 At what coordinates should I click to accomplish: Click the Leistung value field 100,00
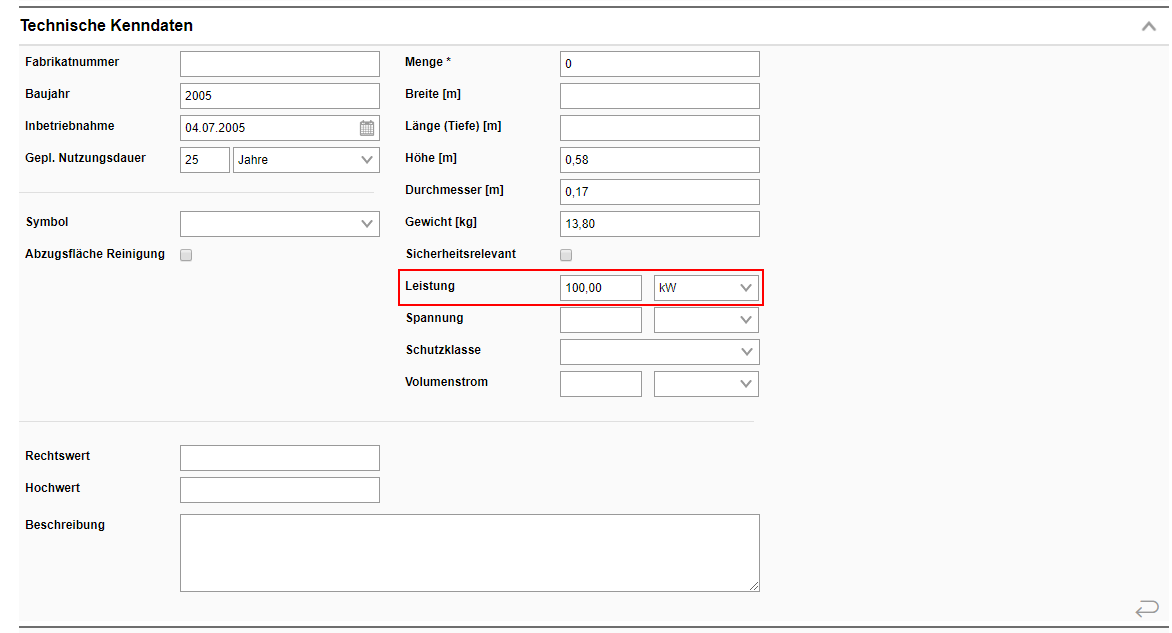click(601, 288)
